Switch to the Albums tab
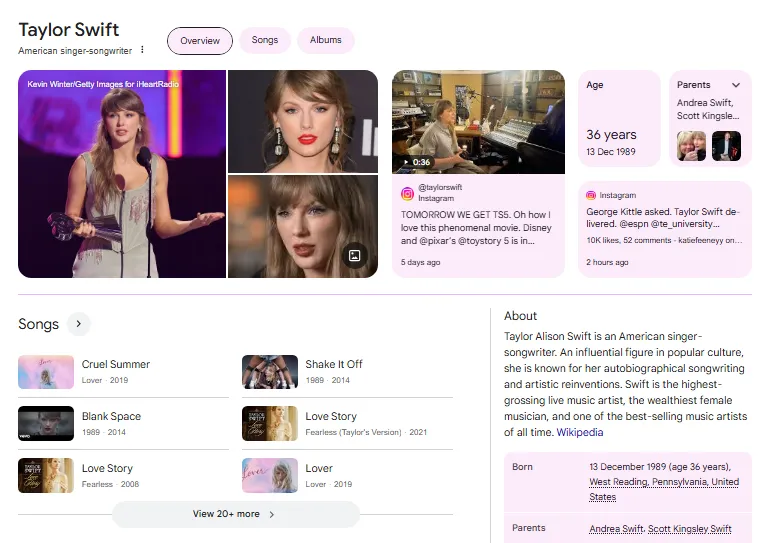The image size is (760, 543). coord(326,40)
